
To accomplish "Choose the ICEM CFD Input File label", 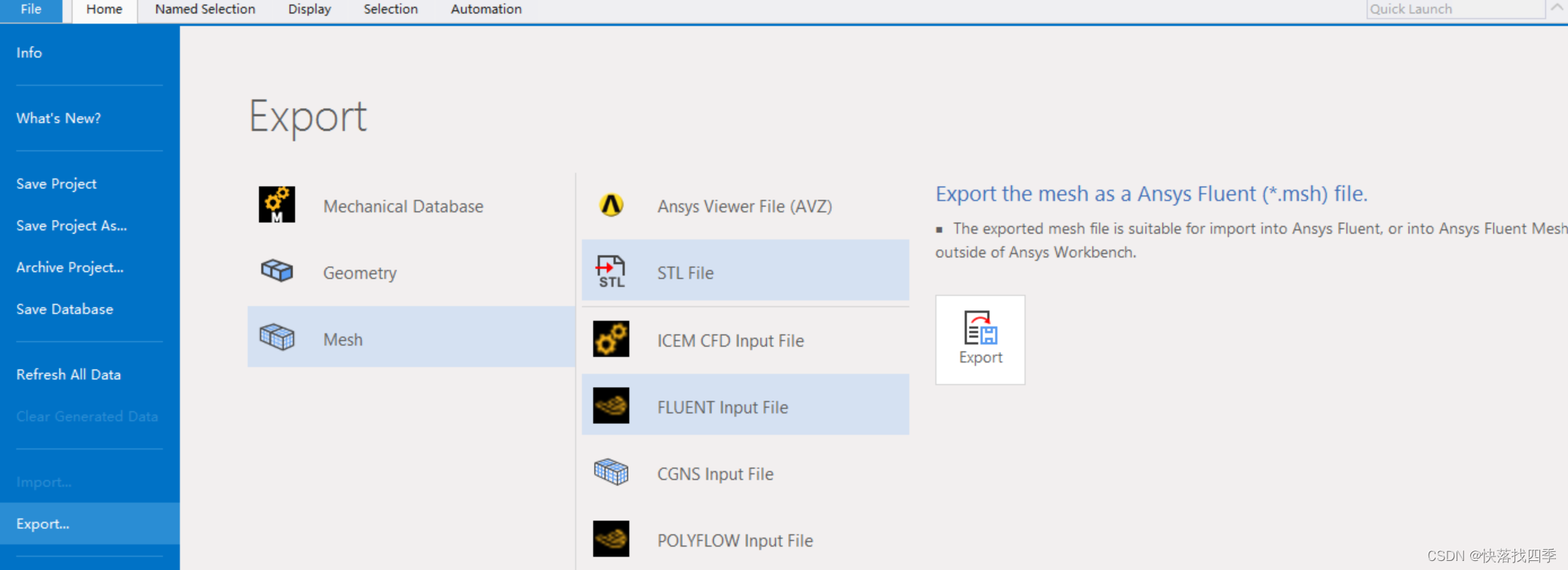I will click(x=730, y=340).
